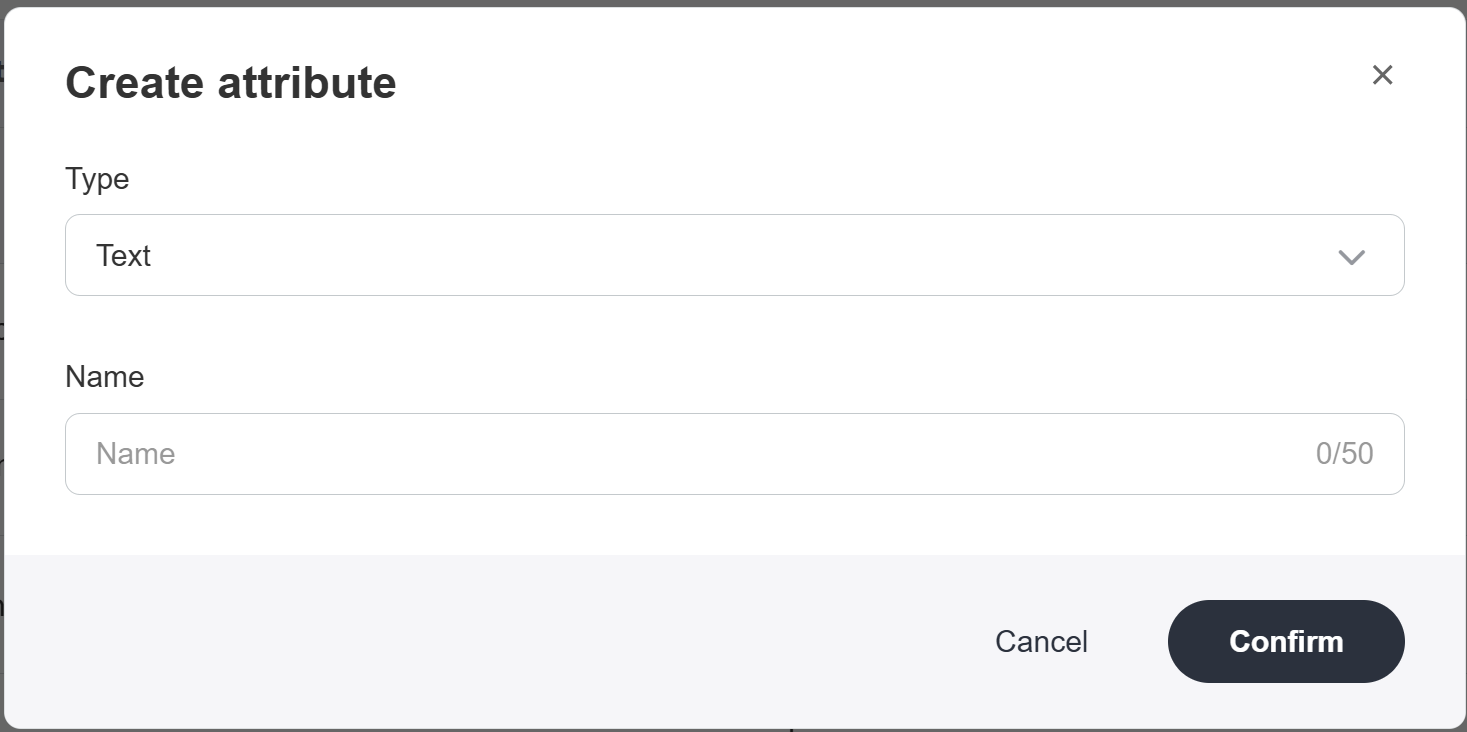Click the Name placeholder text
This screenshot has height=732, width=1467.
tap(136, 454)
